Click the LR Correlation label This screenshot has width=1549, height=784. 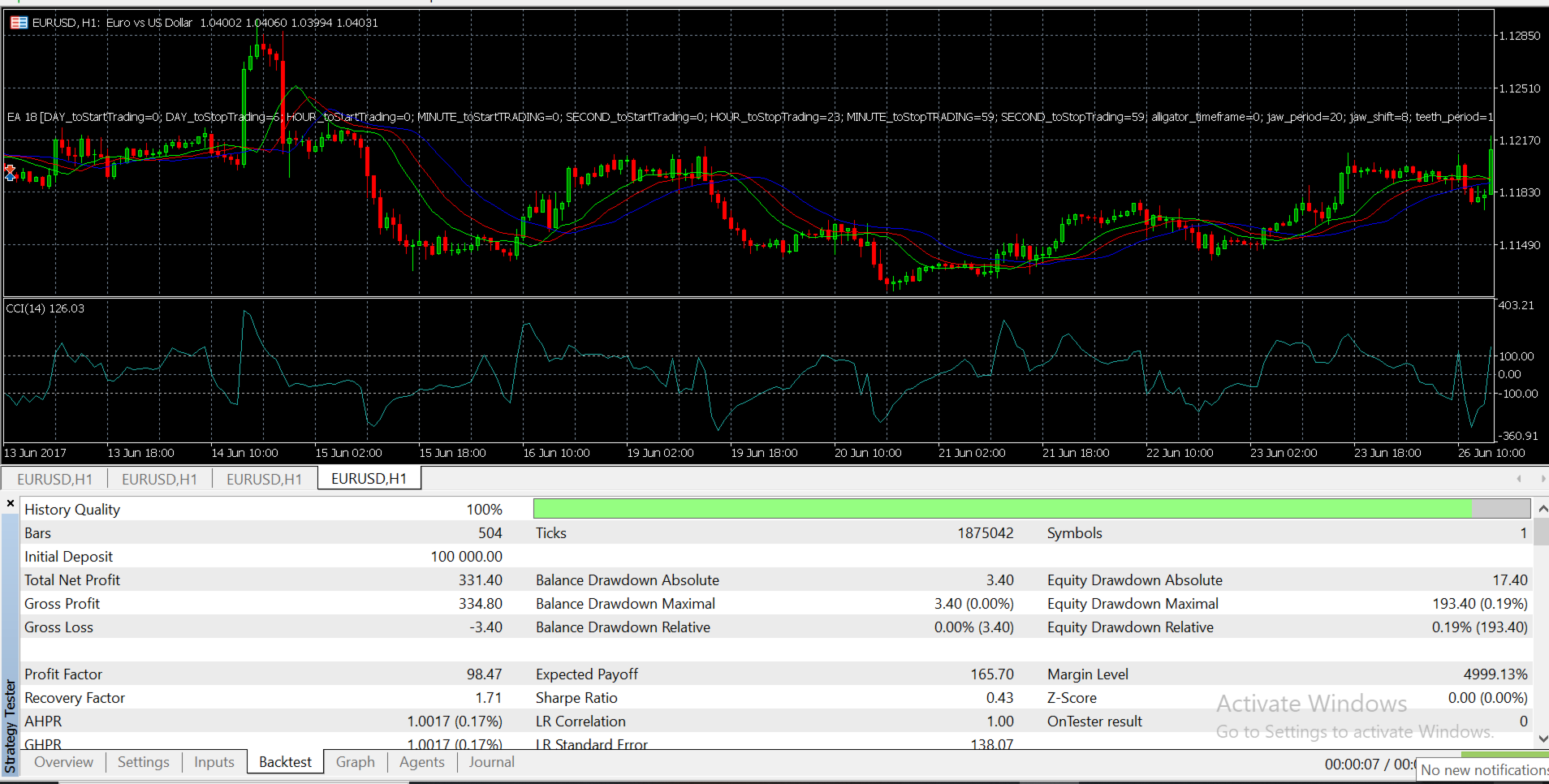580,722
